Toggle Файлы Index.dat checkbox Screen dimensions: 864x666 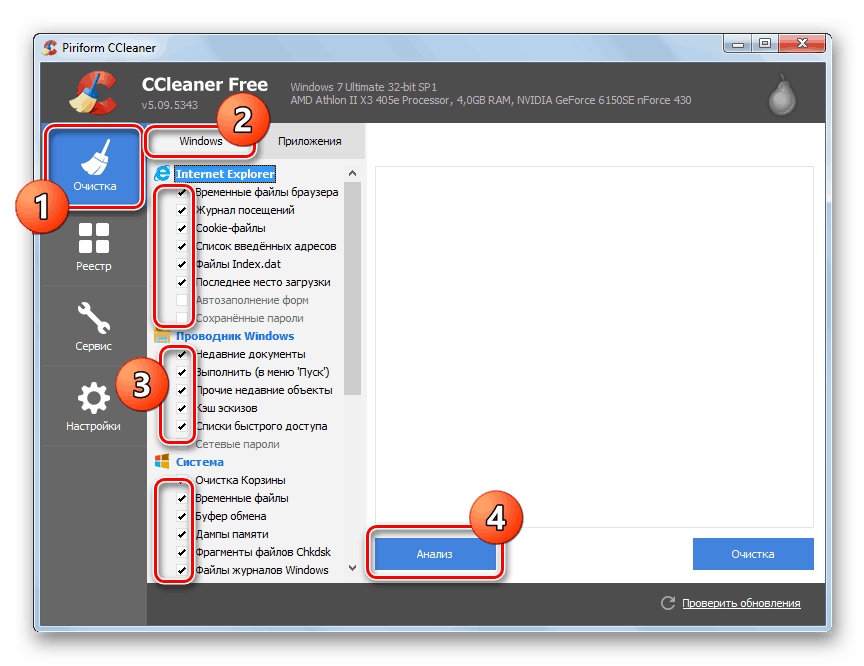(182, 264)
